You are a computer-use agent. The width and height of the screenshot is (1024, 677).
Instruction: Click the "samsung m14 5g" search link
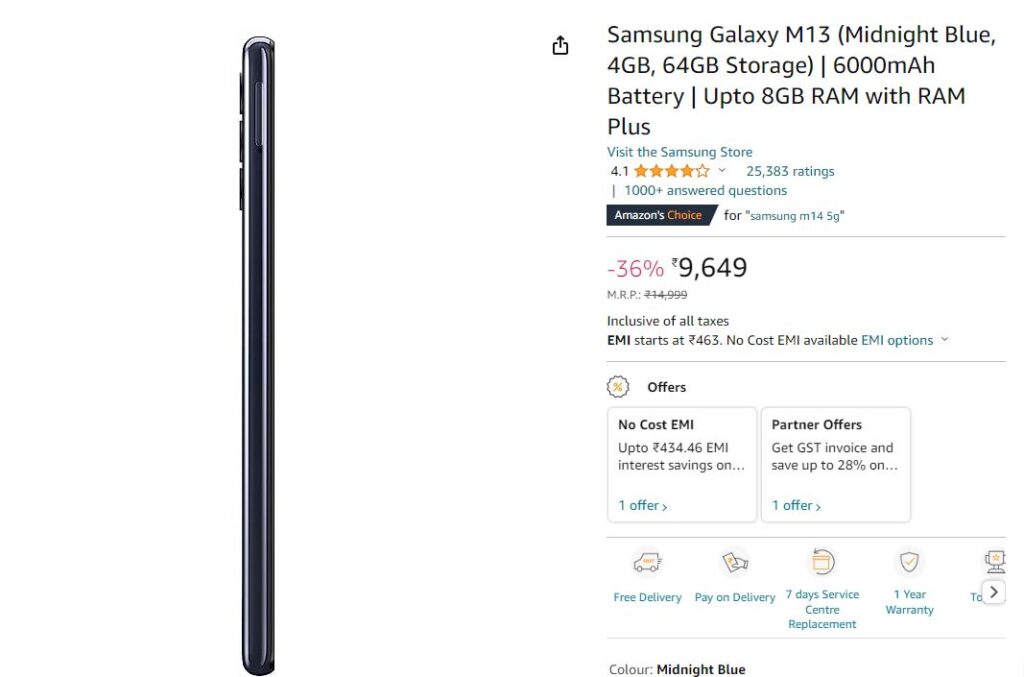795,216
